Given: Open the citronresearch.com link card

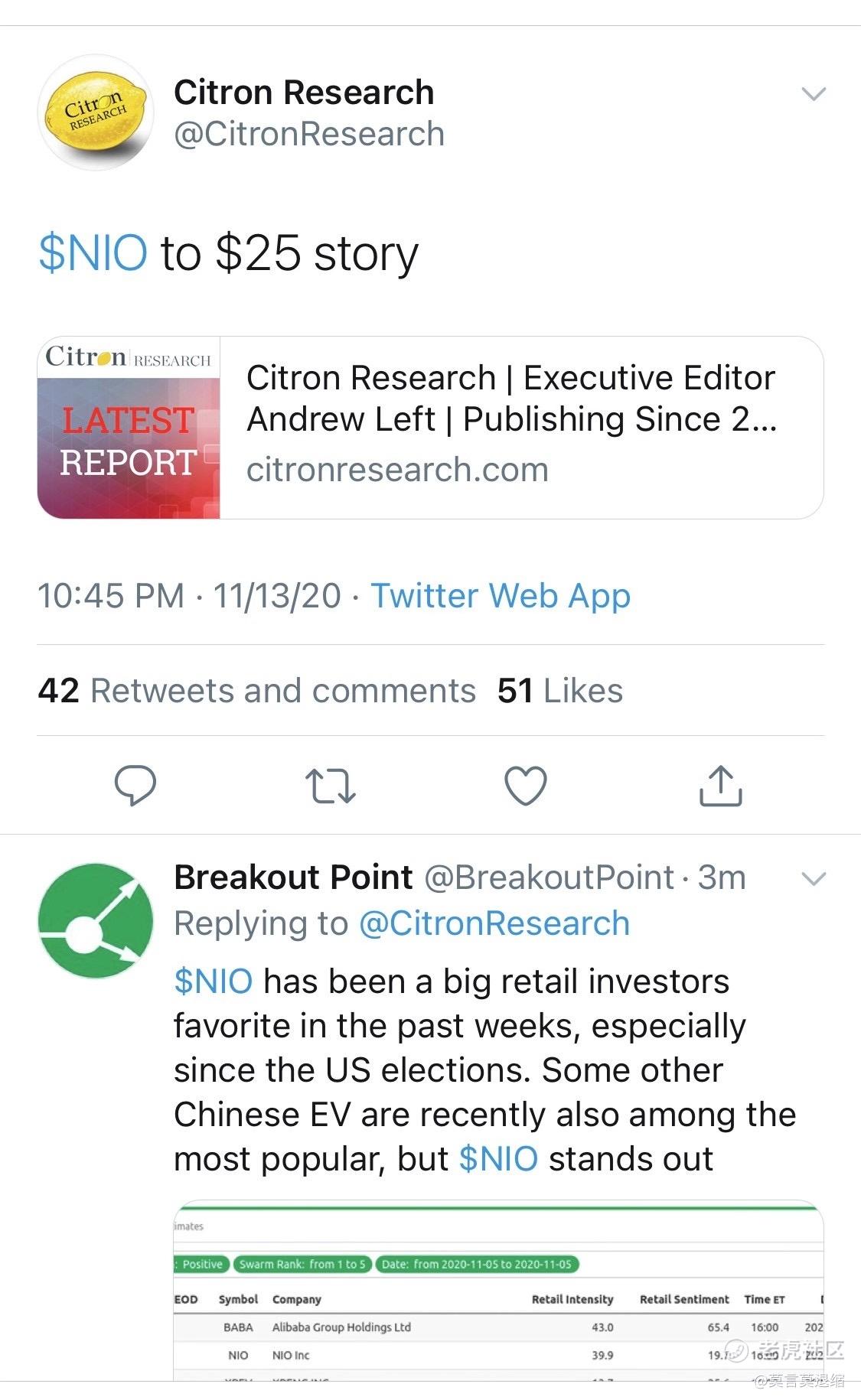Looking at the screenshot, I should click(430, 428).
